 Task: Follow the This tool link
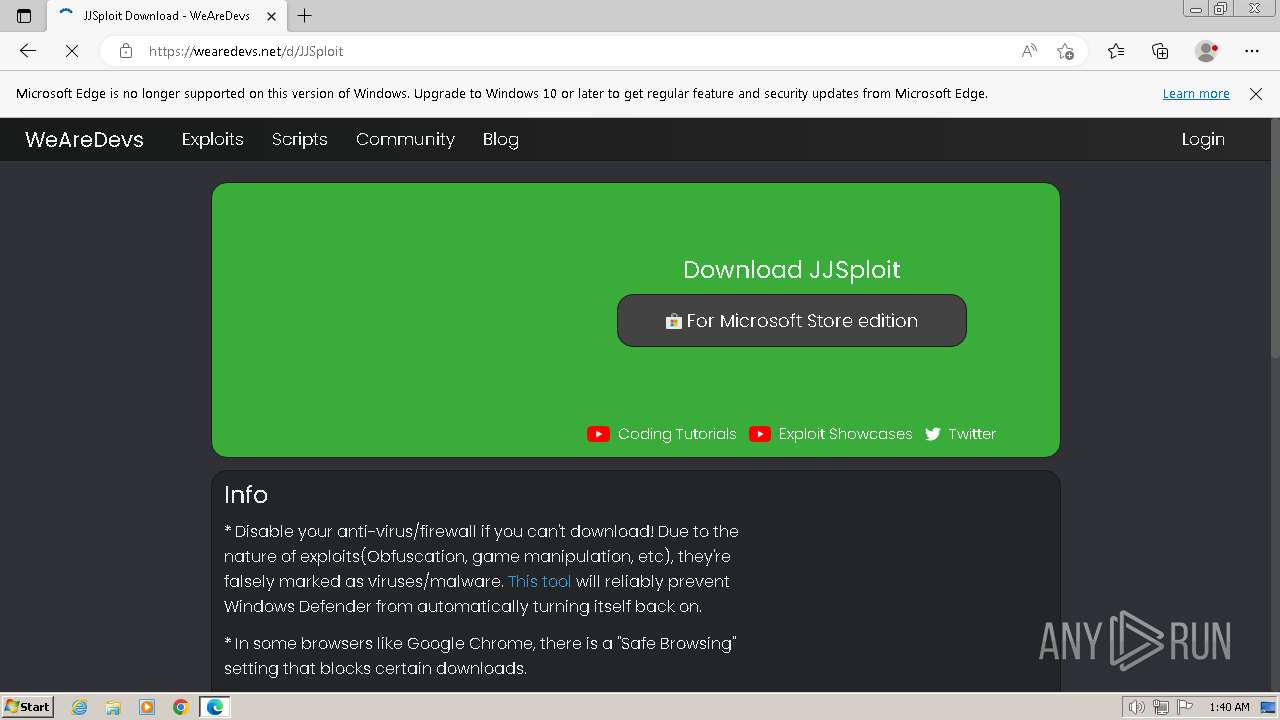(540, 581)
